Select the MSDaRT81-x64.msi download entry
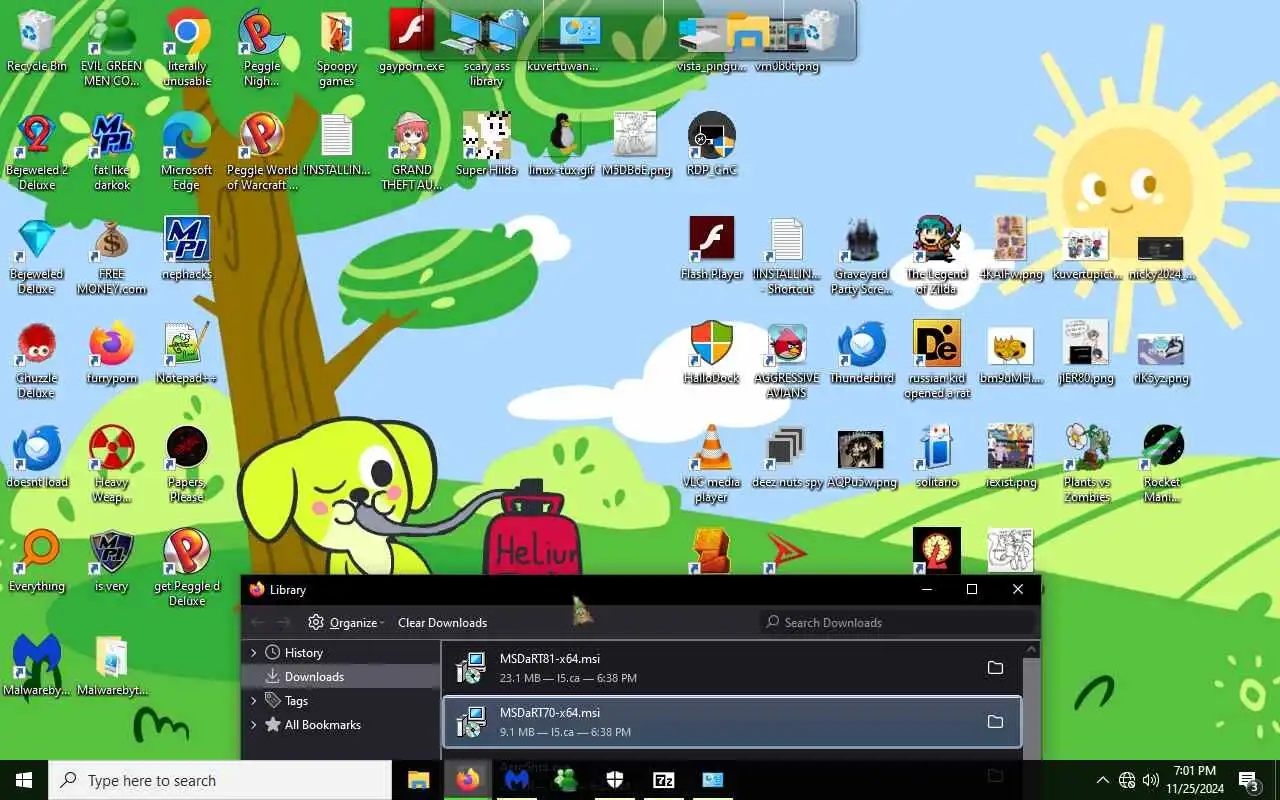This screenshot has height=800, width=1280. click(732, 668)
